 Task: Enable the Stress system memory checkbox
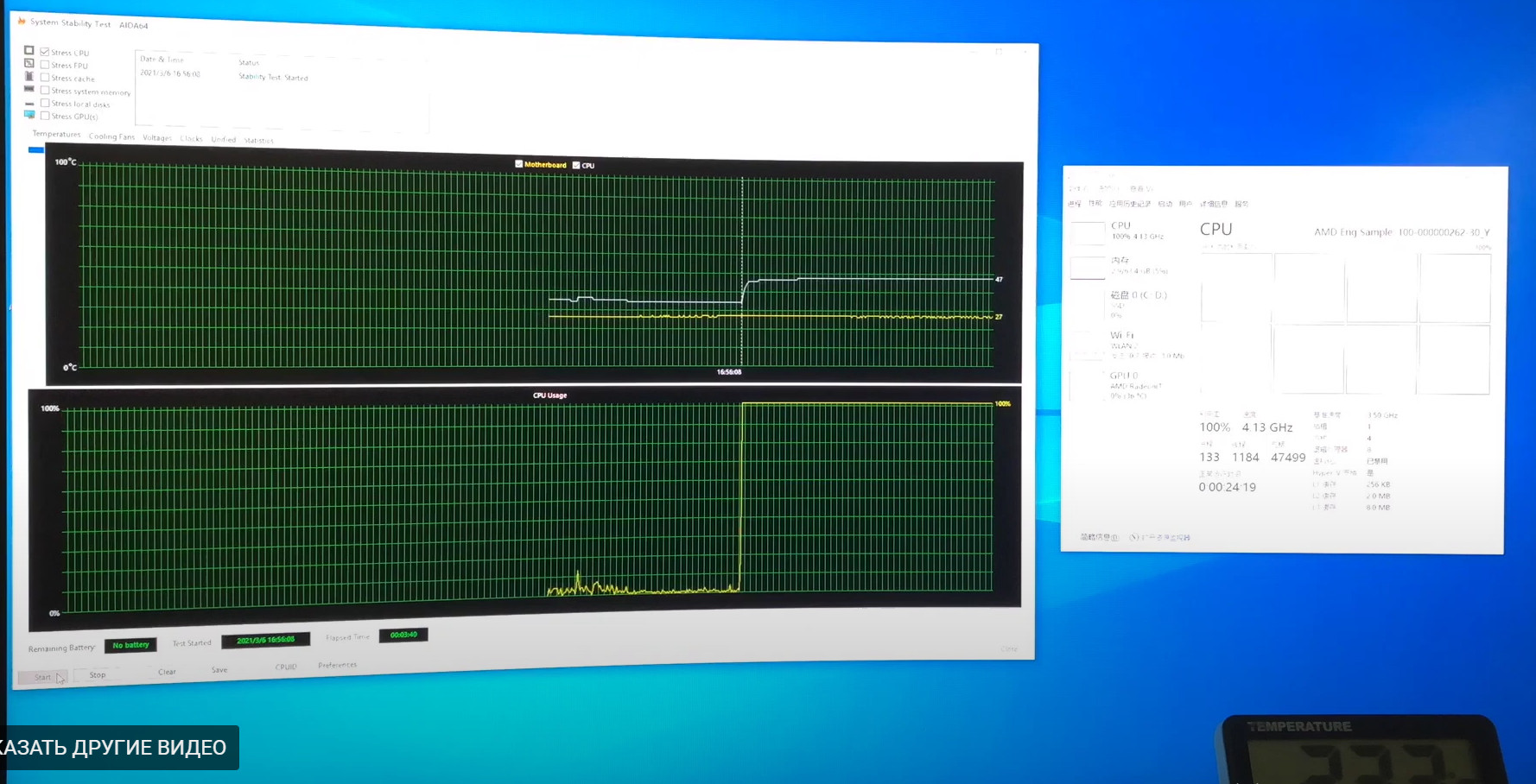click(x=45, y=90)
